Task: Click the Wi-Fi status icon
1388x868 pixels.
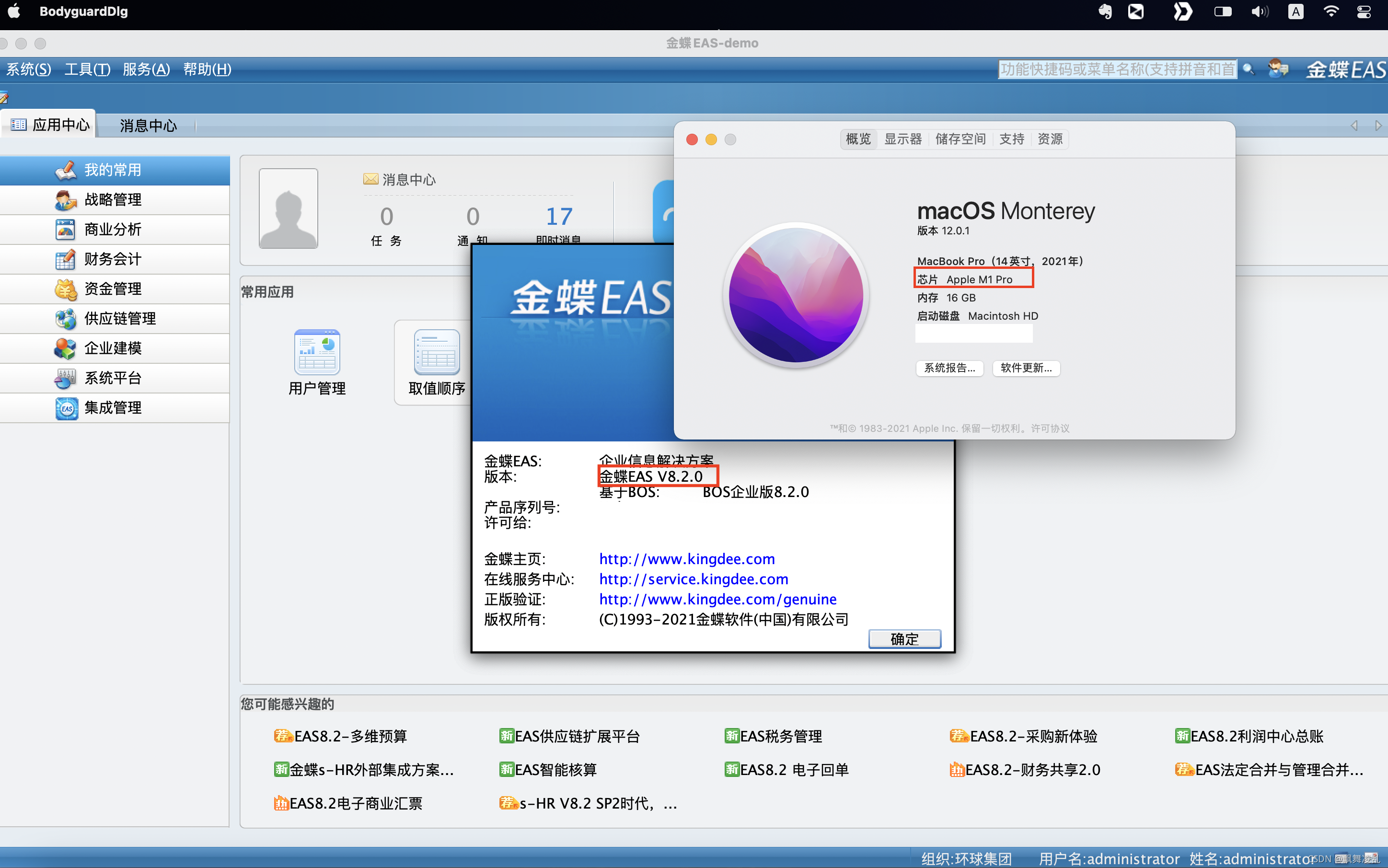Action: click(1330, 12)
